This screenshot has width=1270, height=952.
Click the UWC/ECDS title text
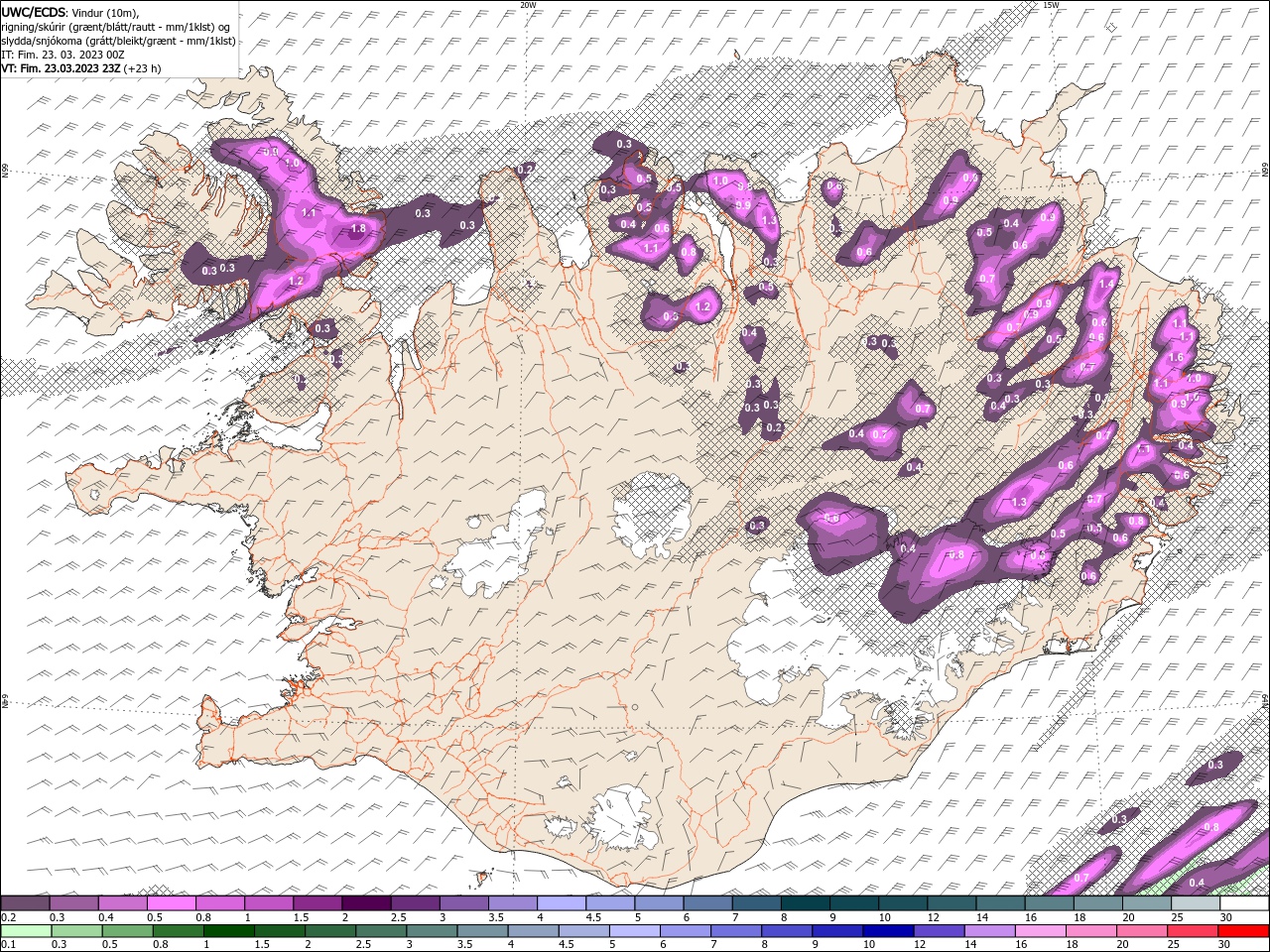click(35, 12)
